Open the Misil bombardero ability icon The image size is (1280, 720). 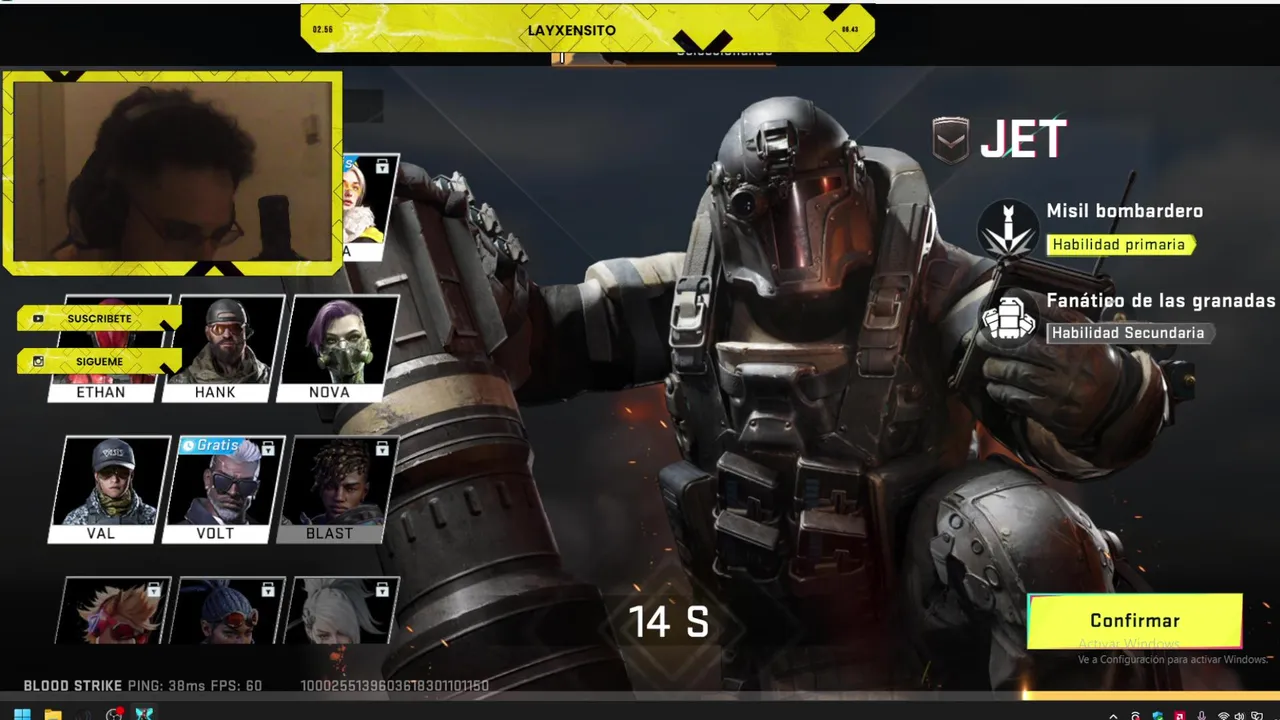pyautogui.click(x=1008, y=228)
